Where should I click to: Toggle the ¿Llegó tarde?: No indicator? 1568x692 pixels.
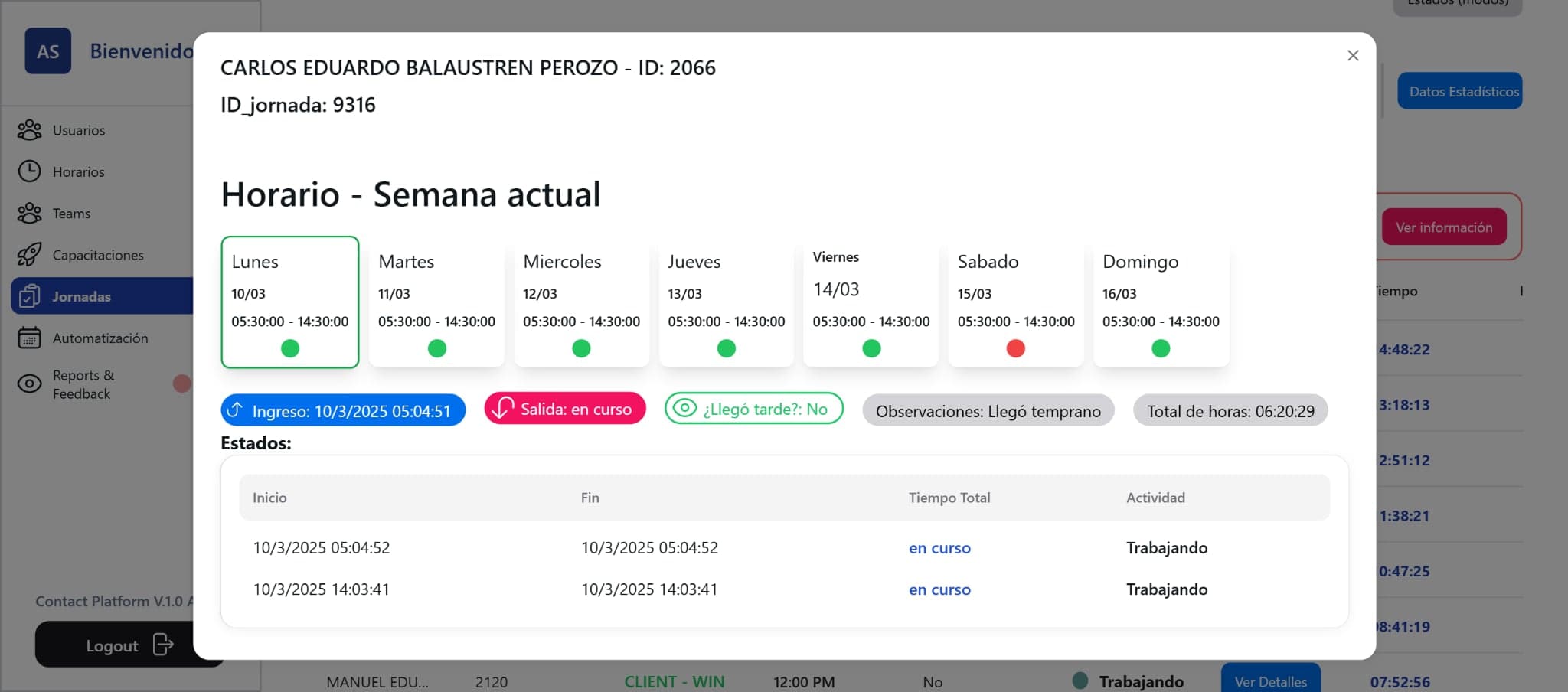click(x=753, y=410)
